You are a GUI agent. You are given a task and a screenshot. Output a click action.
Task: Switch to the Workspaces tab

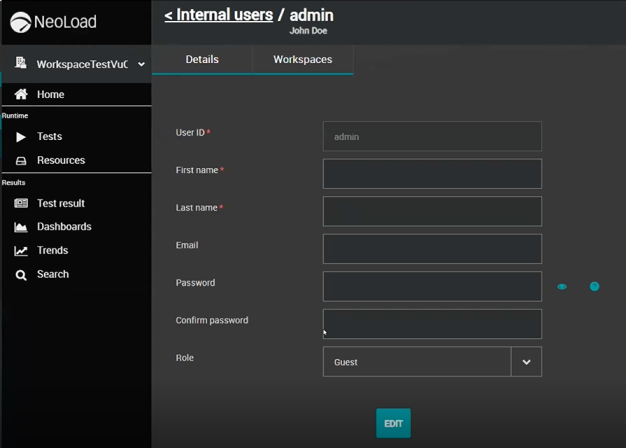click(x=302, y=59)
